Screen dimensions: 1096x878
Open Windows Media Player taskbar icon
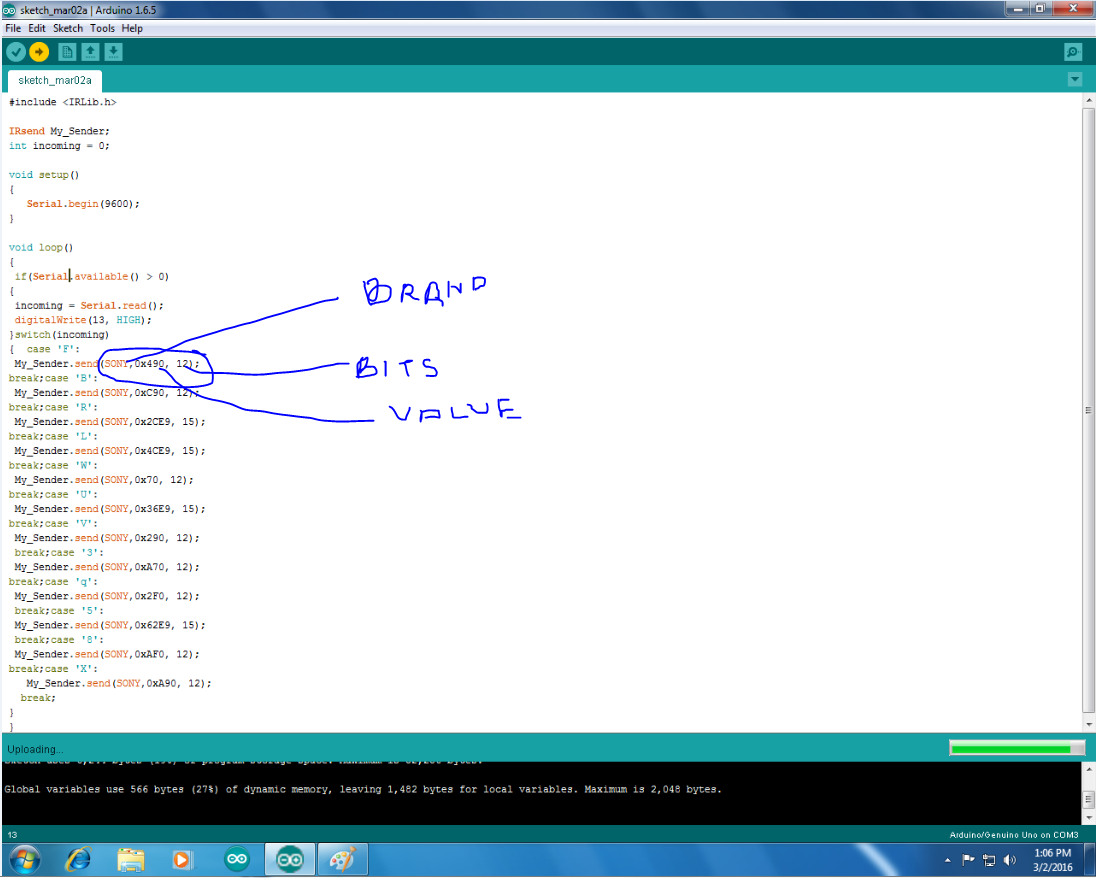[x=182, y=859]
